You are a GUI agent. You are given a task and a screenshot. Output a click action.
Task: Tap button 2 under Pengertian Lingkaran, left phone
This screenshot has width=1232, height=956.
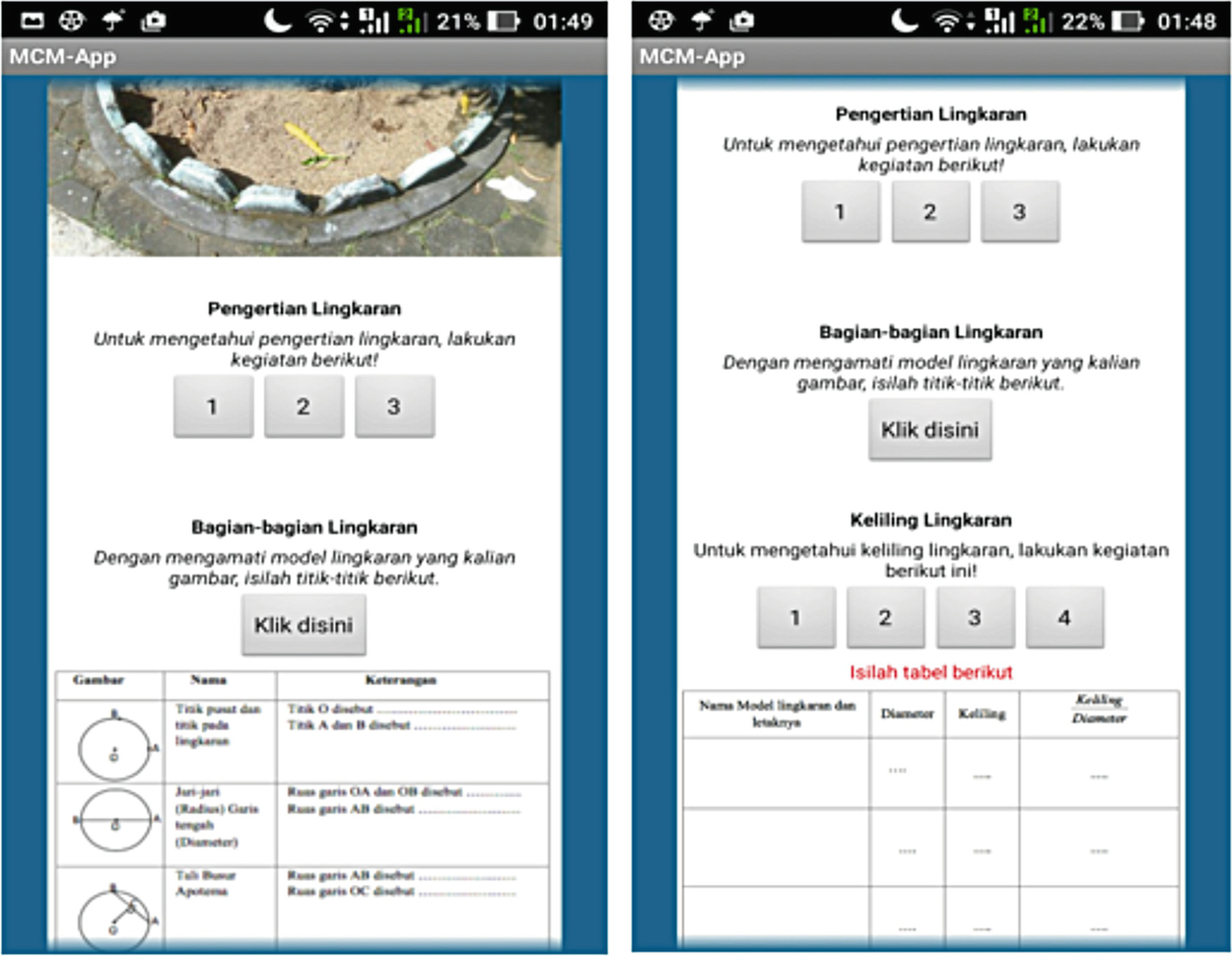click(304, 407)
